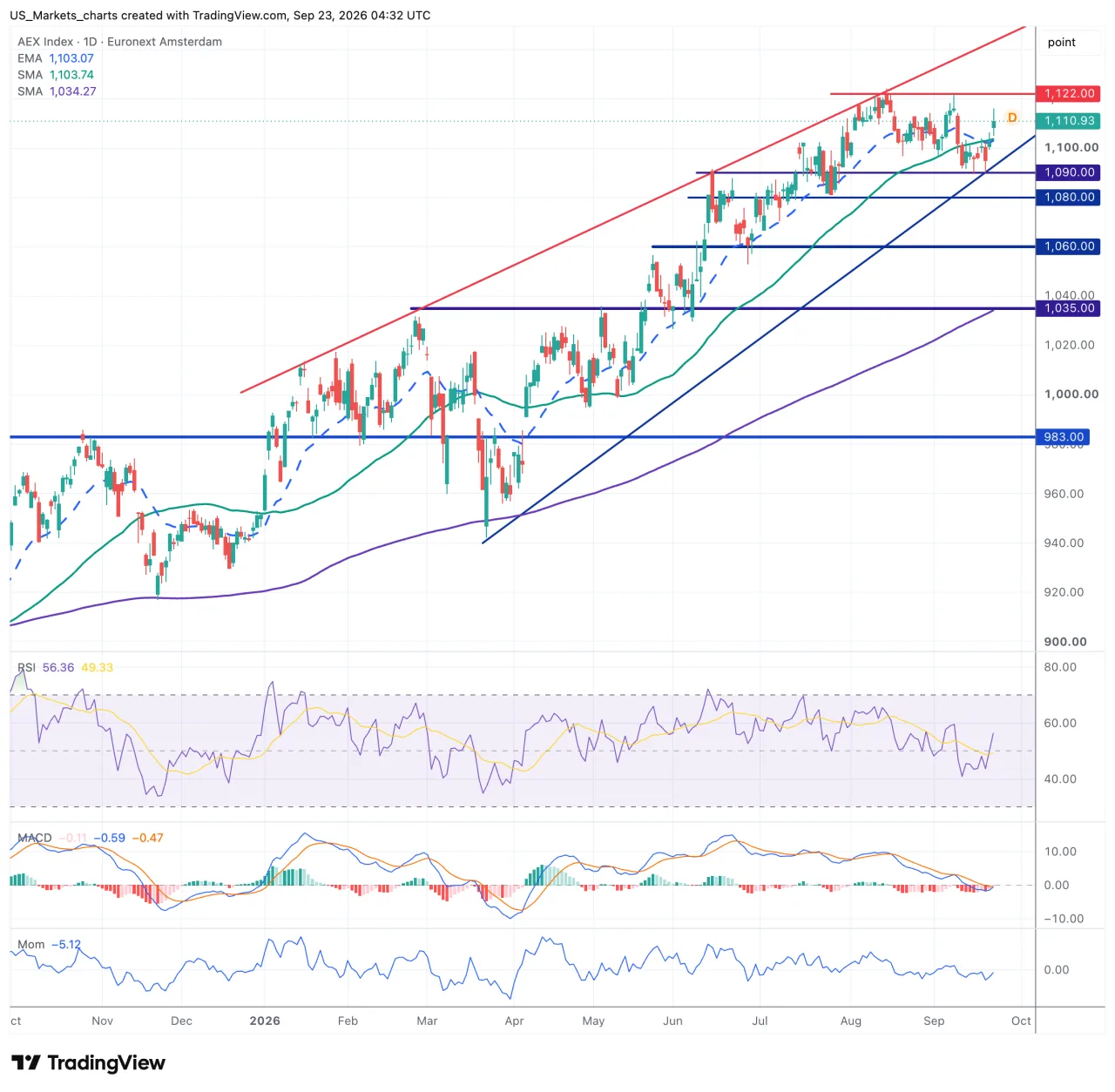Click the RSI indicator legend label
Screen dimensions: 1115x1092
[27, 668]
